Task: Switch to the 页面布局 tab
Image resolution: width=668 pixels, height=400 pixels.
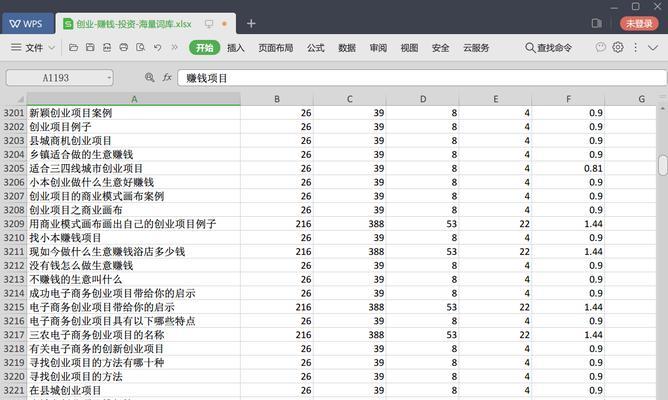Action: pos(276,48)
